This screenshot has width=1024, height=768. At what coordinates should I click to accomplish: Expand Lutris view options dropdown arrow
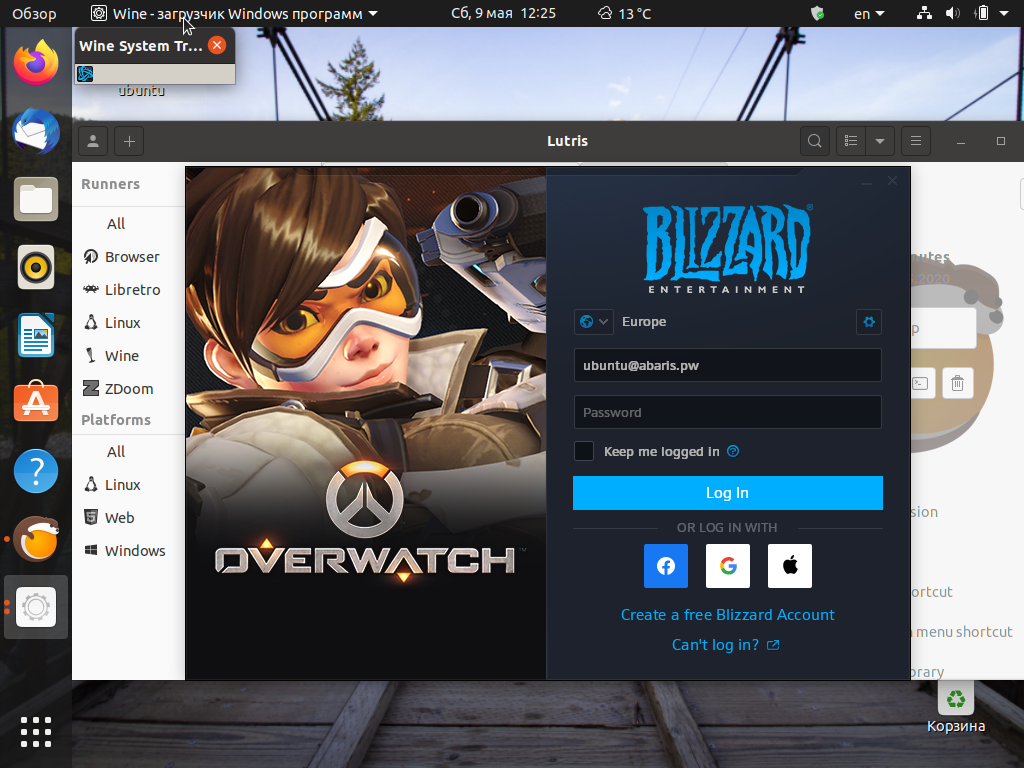[x=880, y=141]
